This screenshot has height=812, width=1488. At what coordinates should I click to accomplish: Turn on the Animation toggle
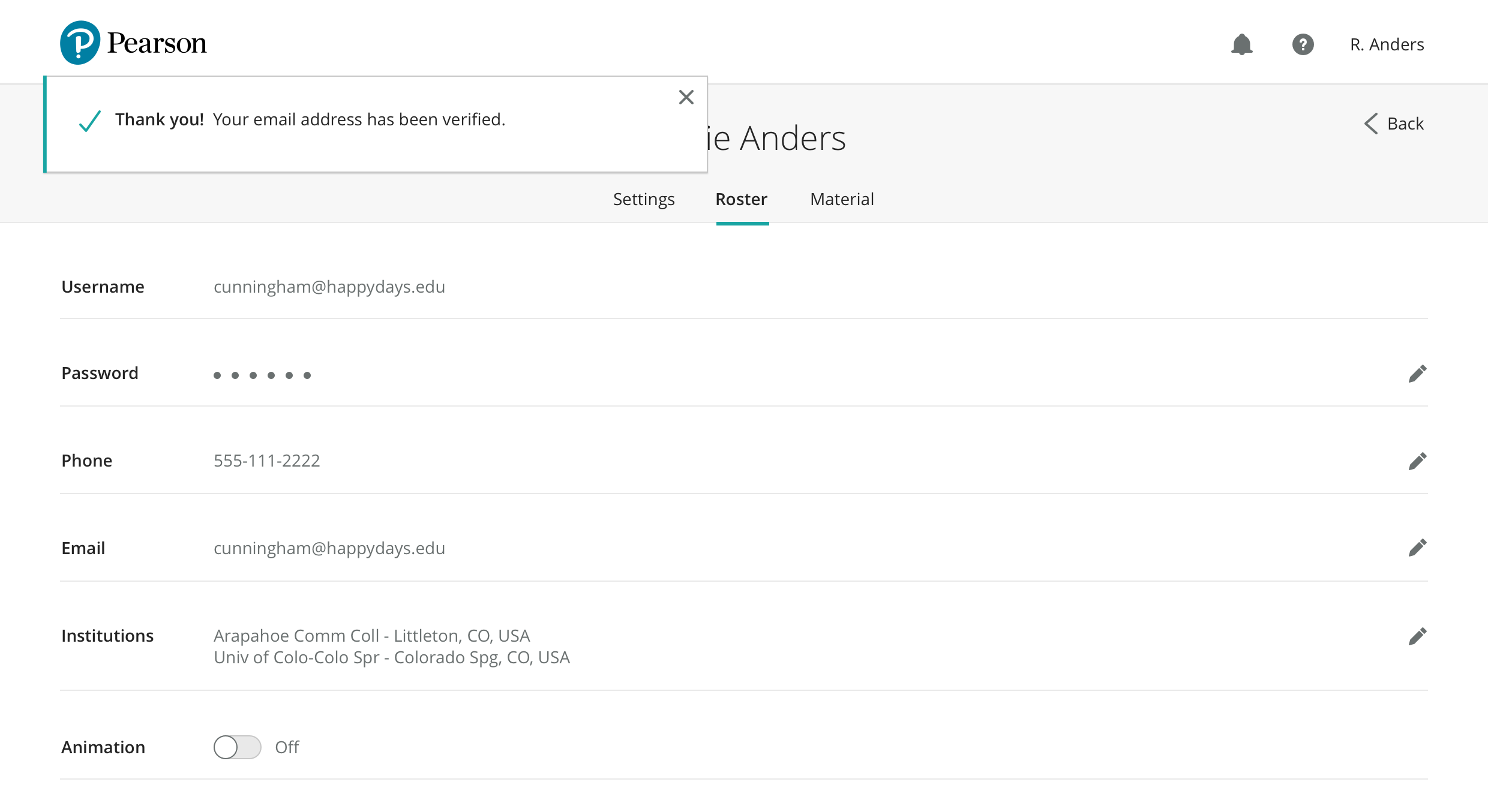237,747
